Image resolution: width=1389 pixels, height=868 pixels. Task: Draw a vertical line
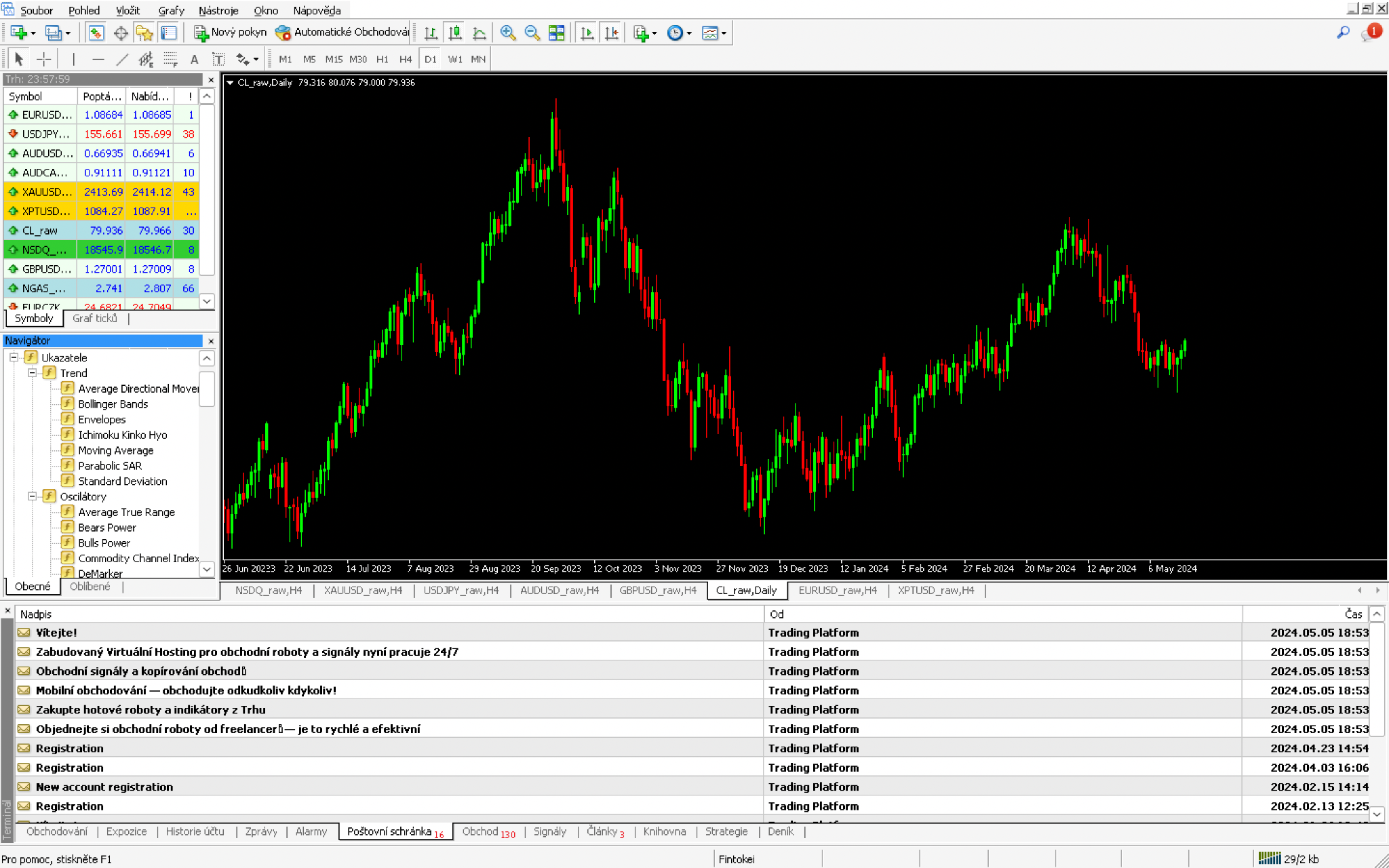(73, 59)
